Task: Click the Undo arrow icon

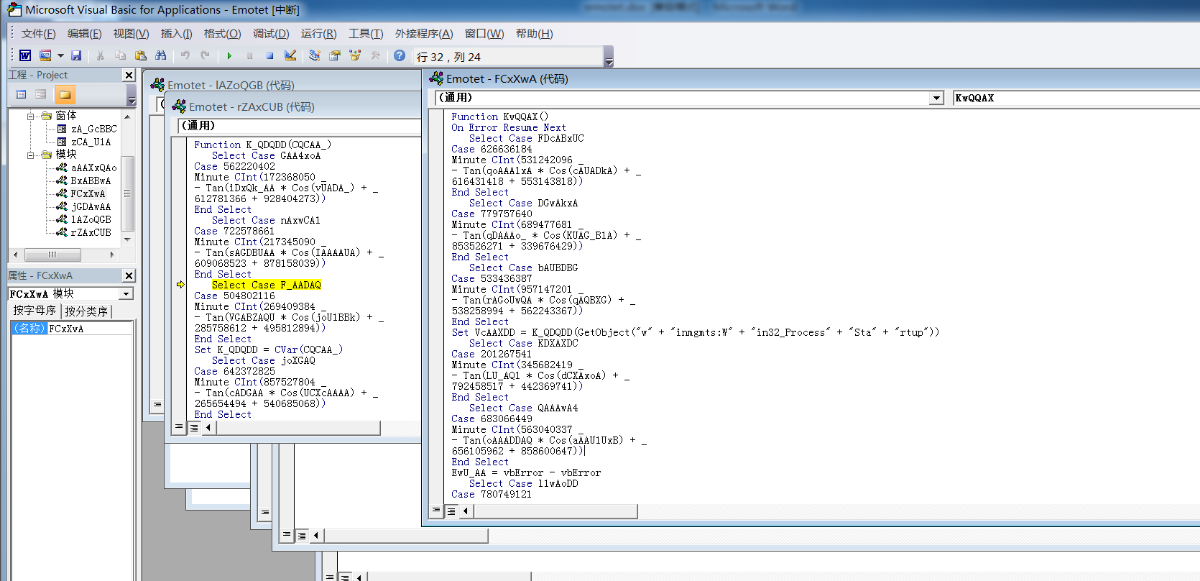Action: [185, 56]
